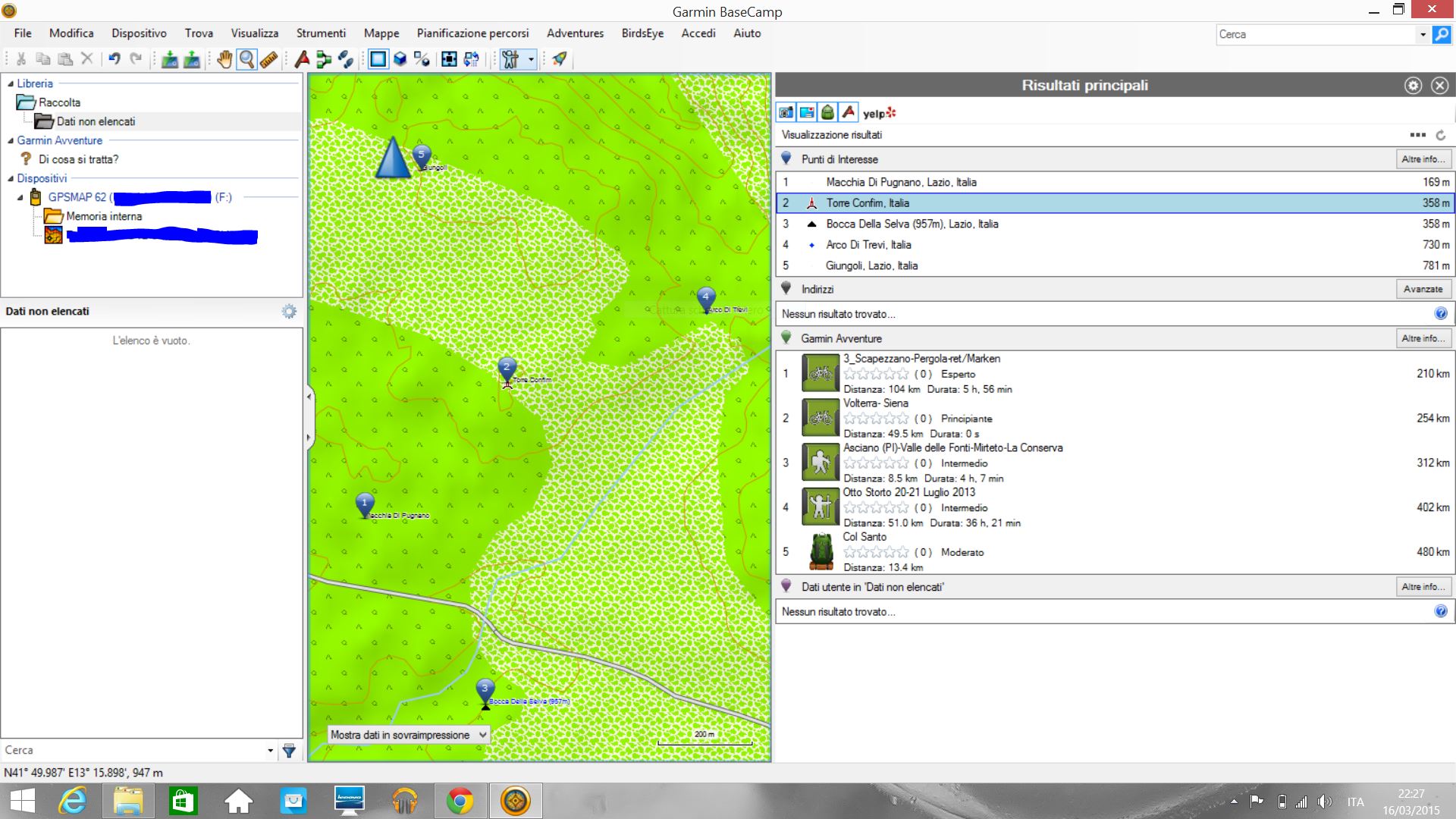Open the Pianificazione percorsi menu

point(472,33)
